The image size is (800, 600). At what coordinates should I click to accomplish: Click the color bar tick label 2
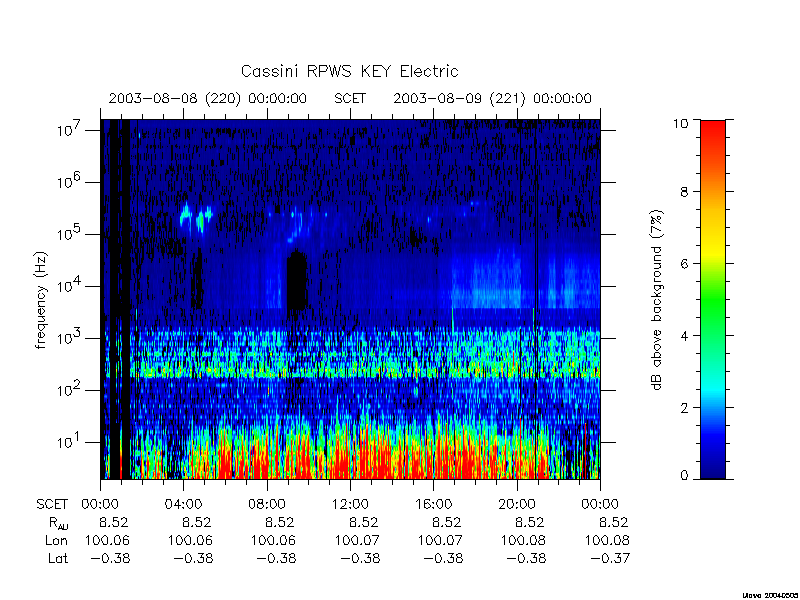[x=684, y=408]
